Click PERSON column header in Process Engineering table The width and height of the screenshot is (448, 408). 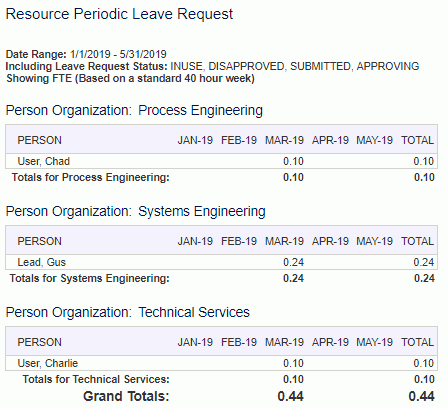coord(39,140)
